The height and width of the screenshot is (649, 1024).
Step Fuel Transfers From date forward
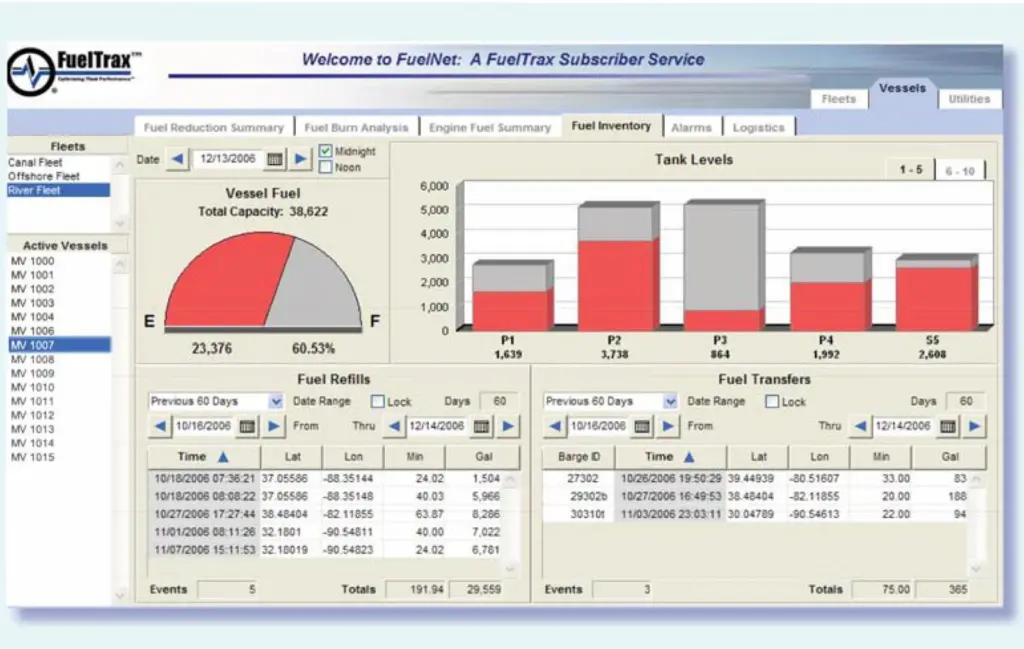tap(668, 426)
